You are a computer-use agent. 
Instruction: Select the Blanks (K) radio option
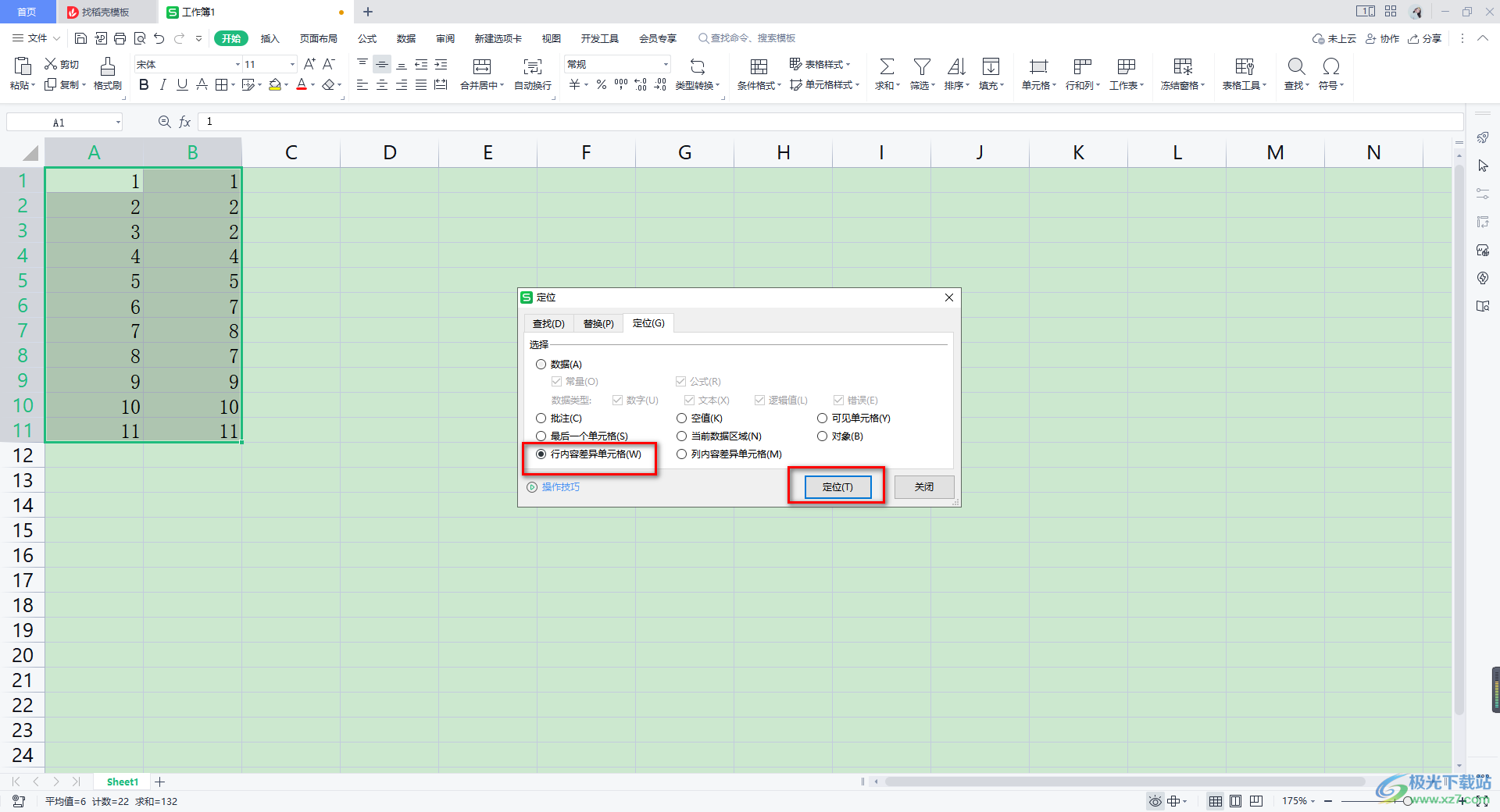coord(681,418)
